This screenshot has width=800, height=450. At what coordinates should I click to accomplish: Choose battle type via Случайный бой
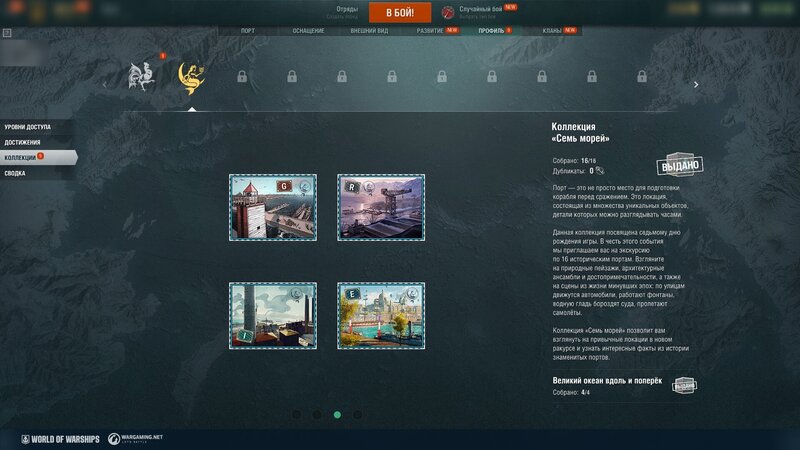480,9
